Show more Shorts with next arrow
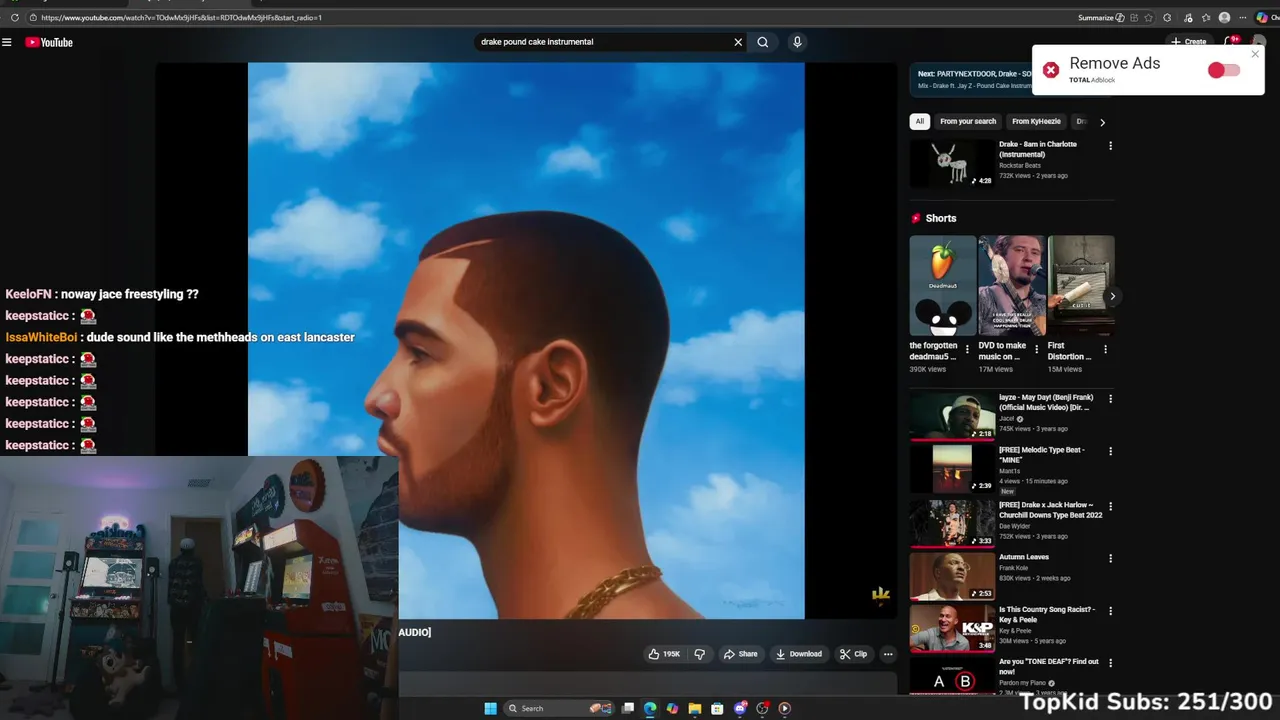This screenshot has height=720, width=1280. click(x=1112, y=296)
